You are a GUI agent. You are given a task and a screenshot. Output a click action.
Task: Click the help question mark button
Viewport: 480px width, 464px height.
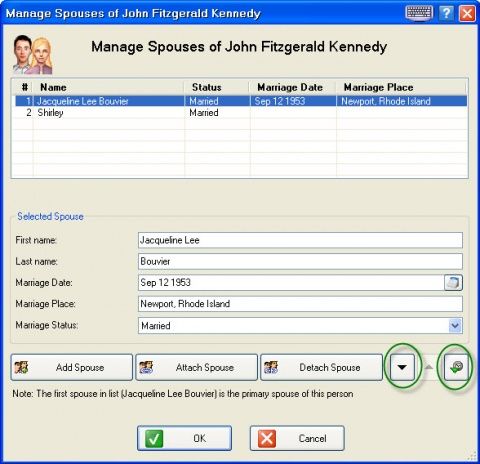tap(446, 13)
